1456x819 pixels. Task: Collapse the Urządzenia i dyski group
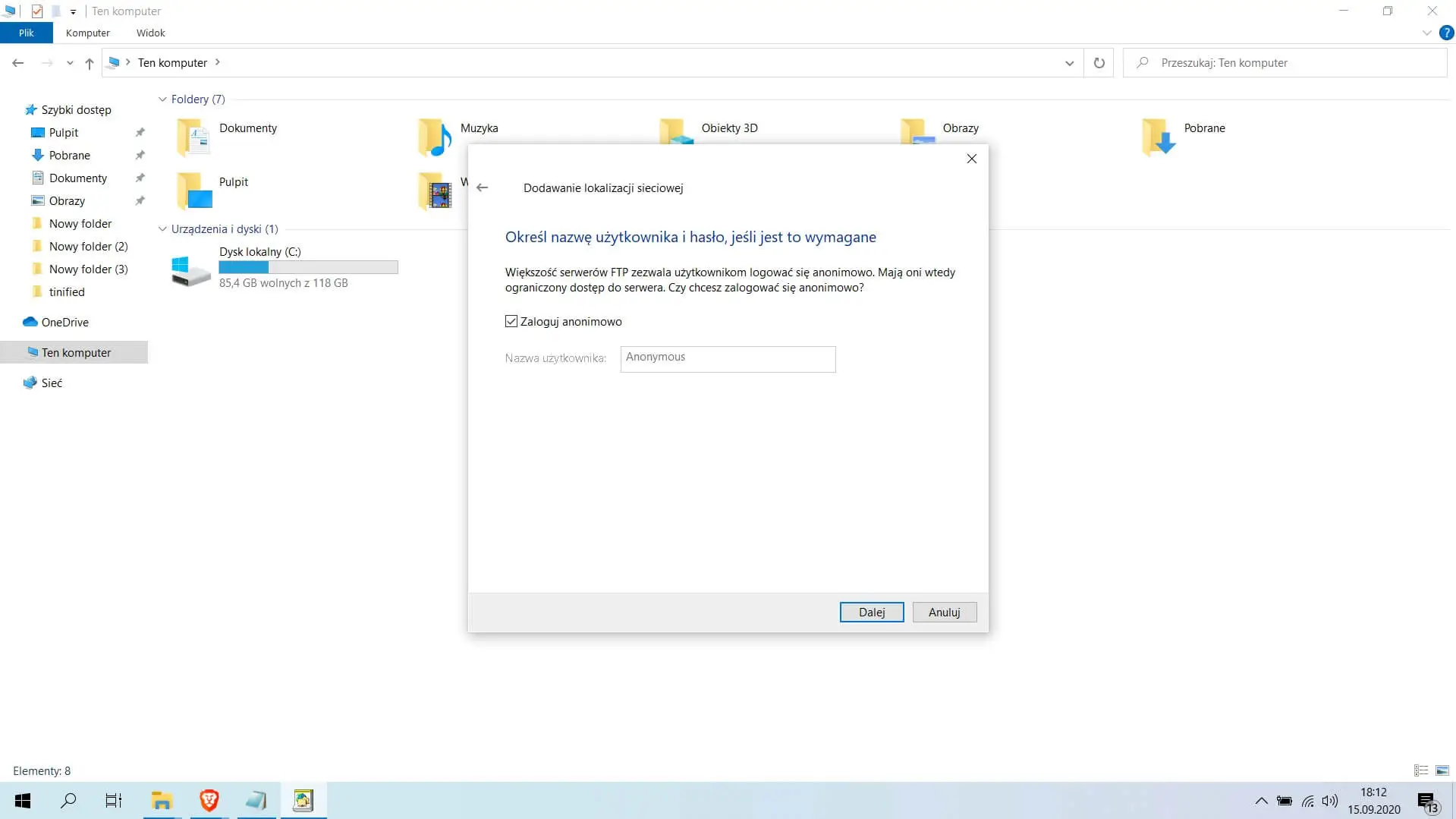162,229
